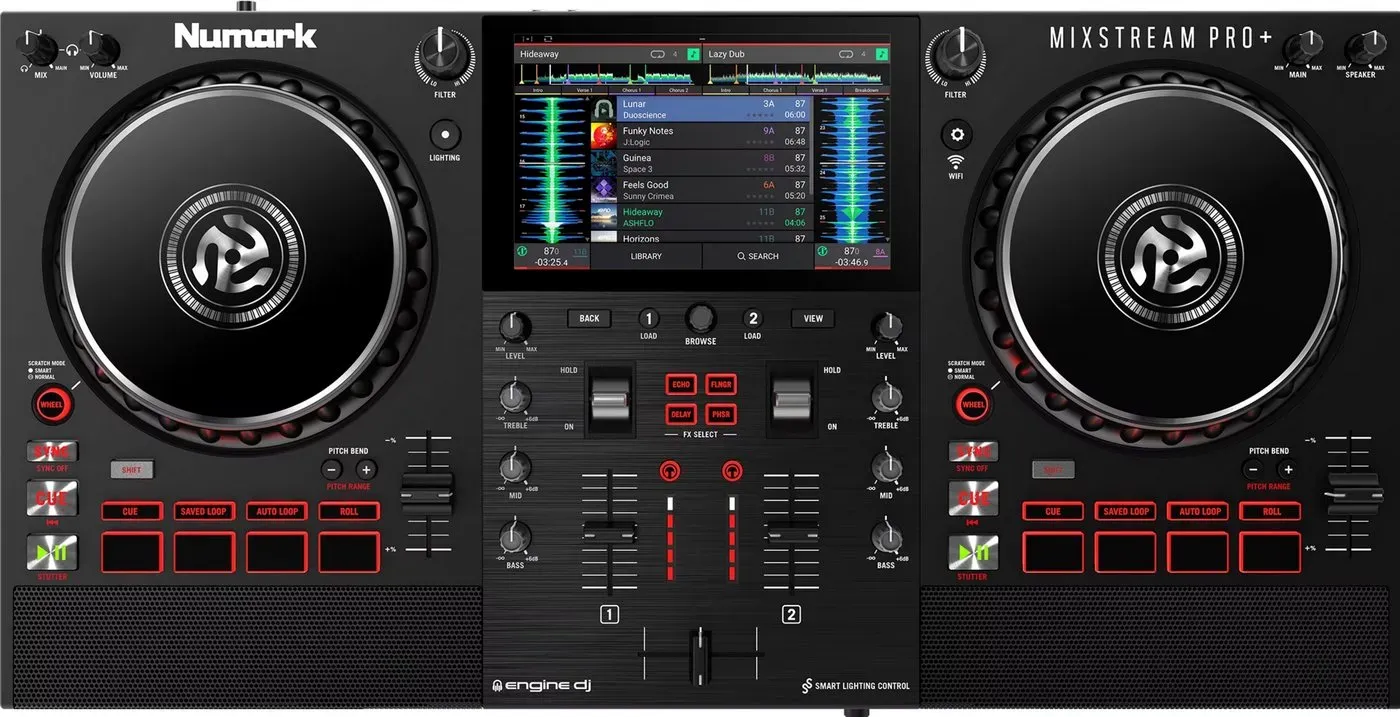This screenshot has height=717, width=1400.
Task: Tap the LIGHTING button
Action: click(x=445, y=135)
